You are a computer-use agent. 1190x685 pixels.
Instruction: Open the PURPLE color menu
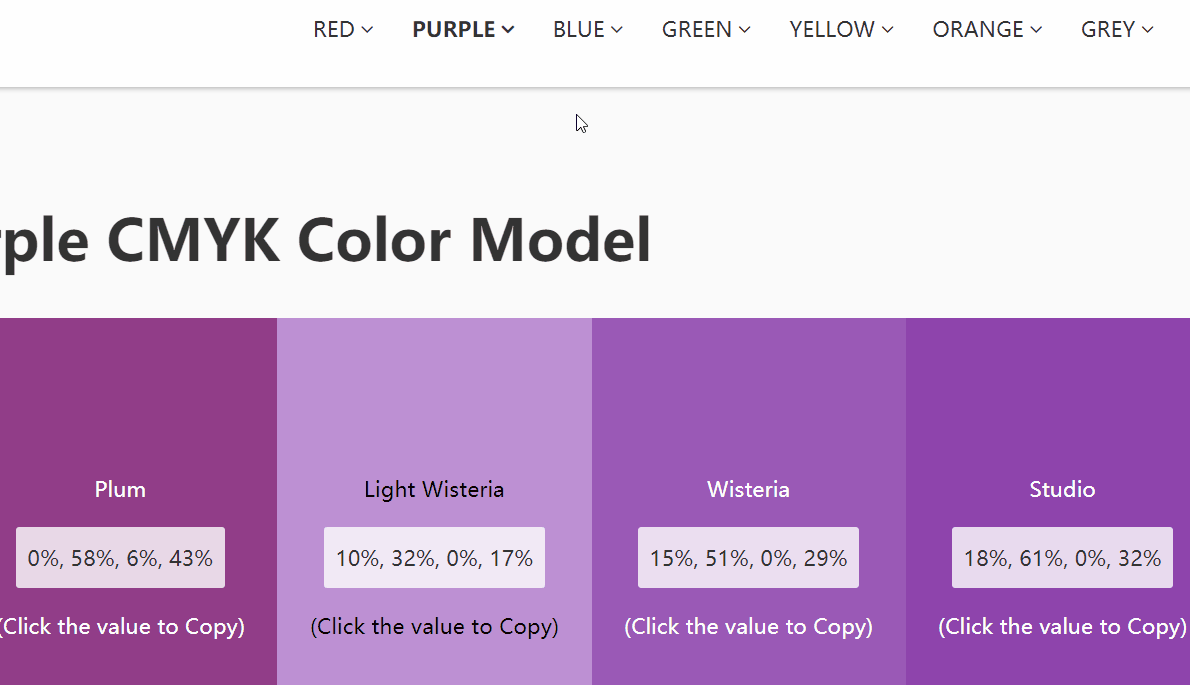tap(463, 30)
